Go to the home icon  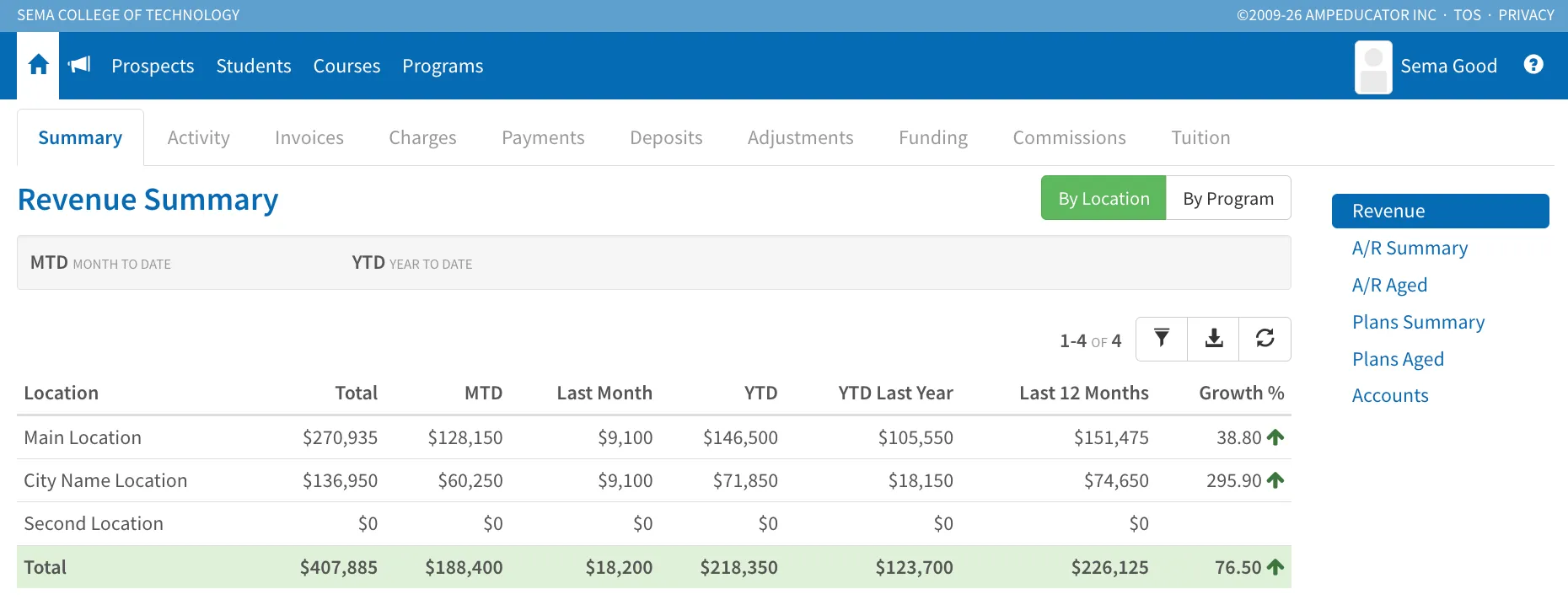coord(38,66)
